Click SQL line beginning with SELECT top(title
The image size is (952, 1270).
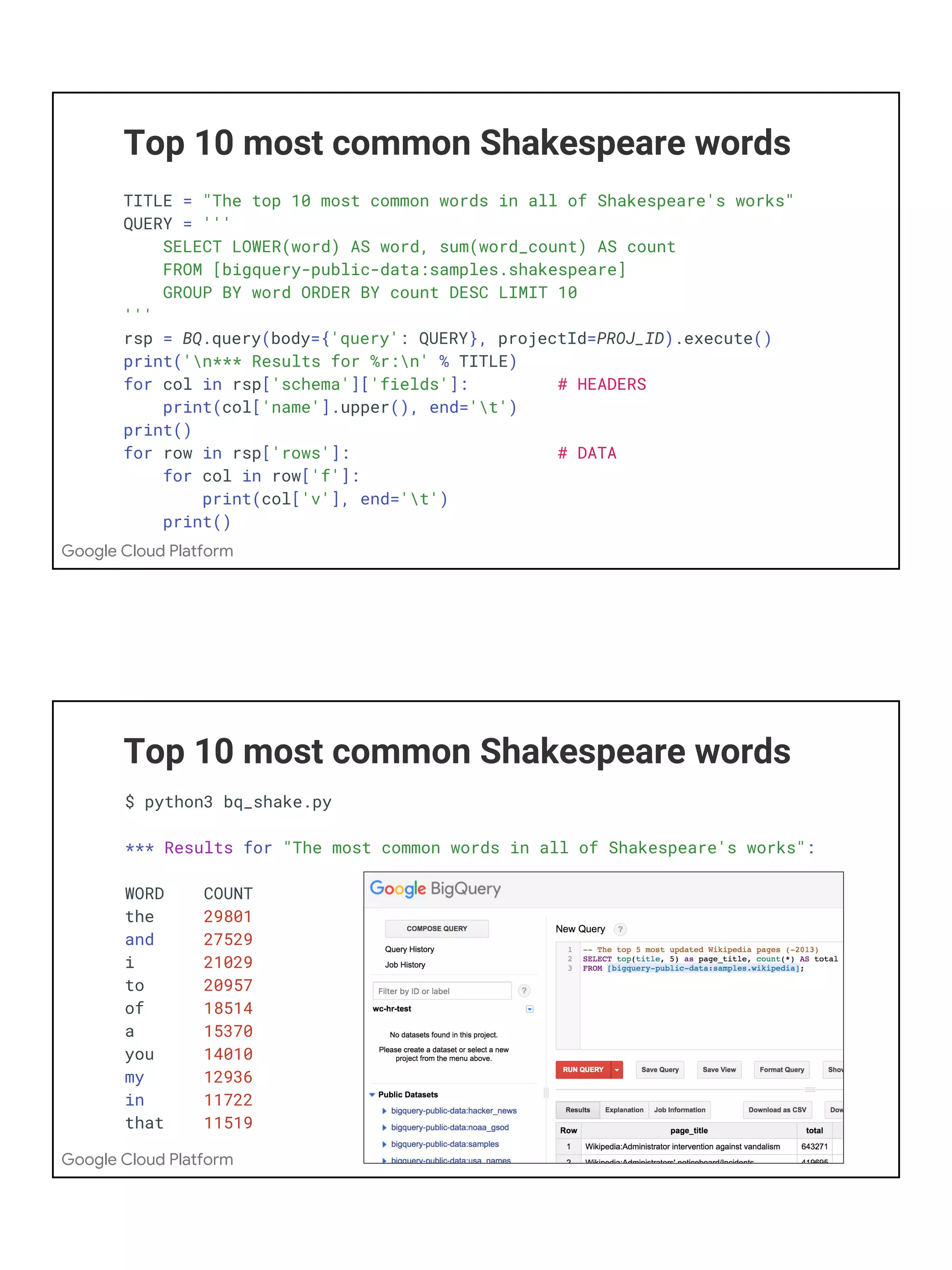[710, 959]
